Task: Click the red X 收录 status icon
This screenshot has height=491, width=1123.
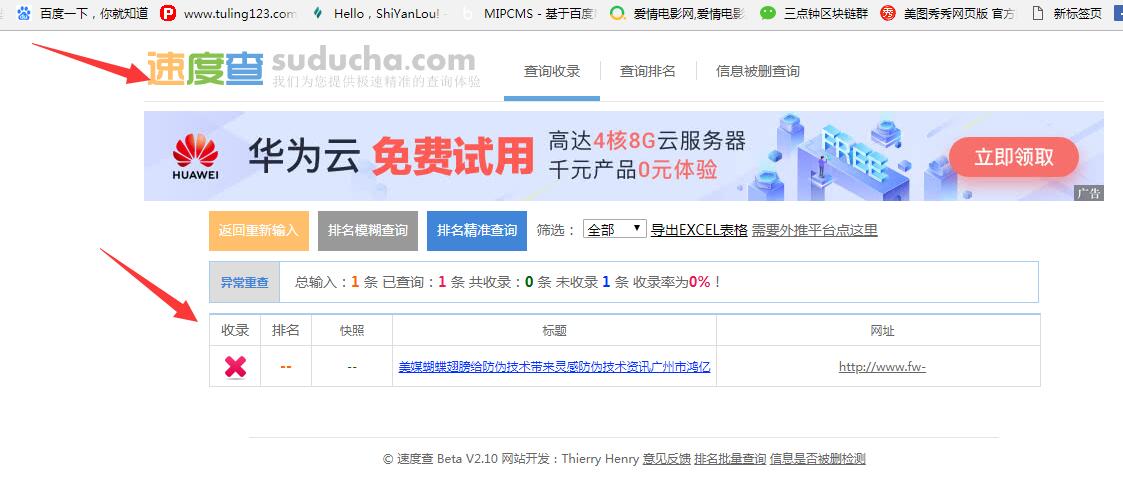Action: (235, 367)
